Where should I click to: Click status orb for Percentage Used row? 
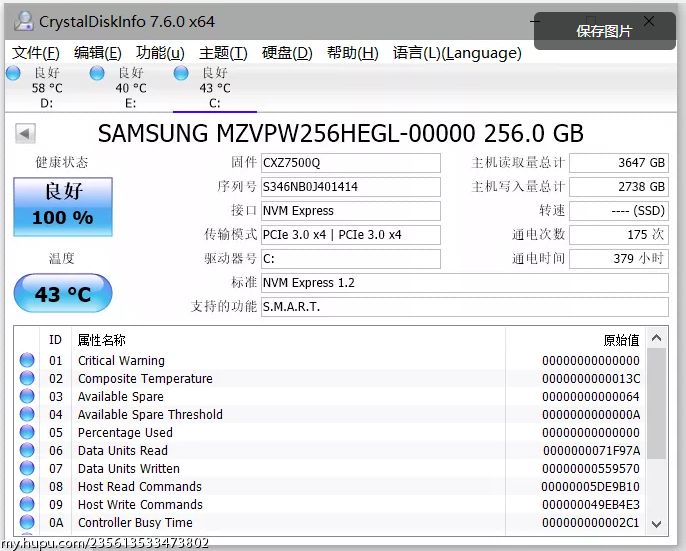pos(27,432)
